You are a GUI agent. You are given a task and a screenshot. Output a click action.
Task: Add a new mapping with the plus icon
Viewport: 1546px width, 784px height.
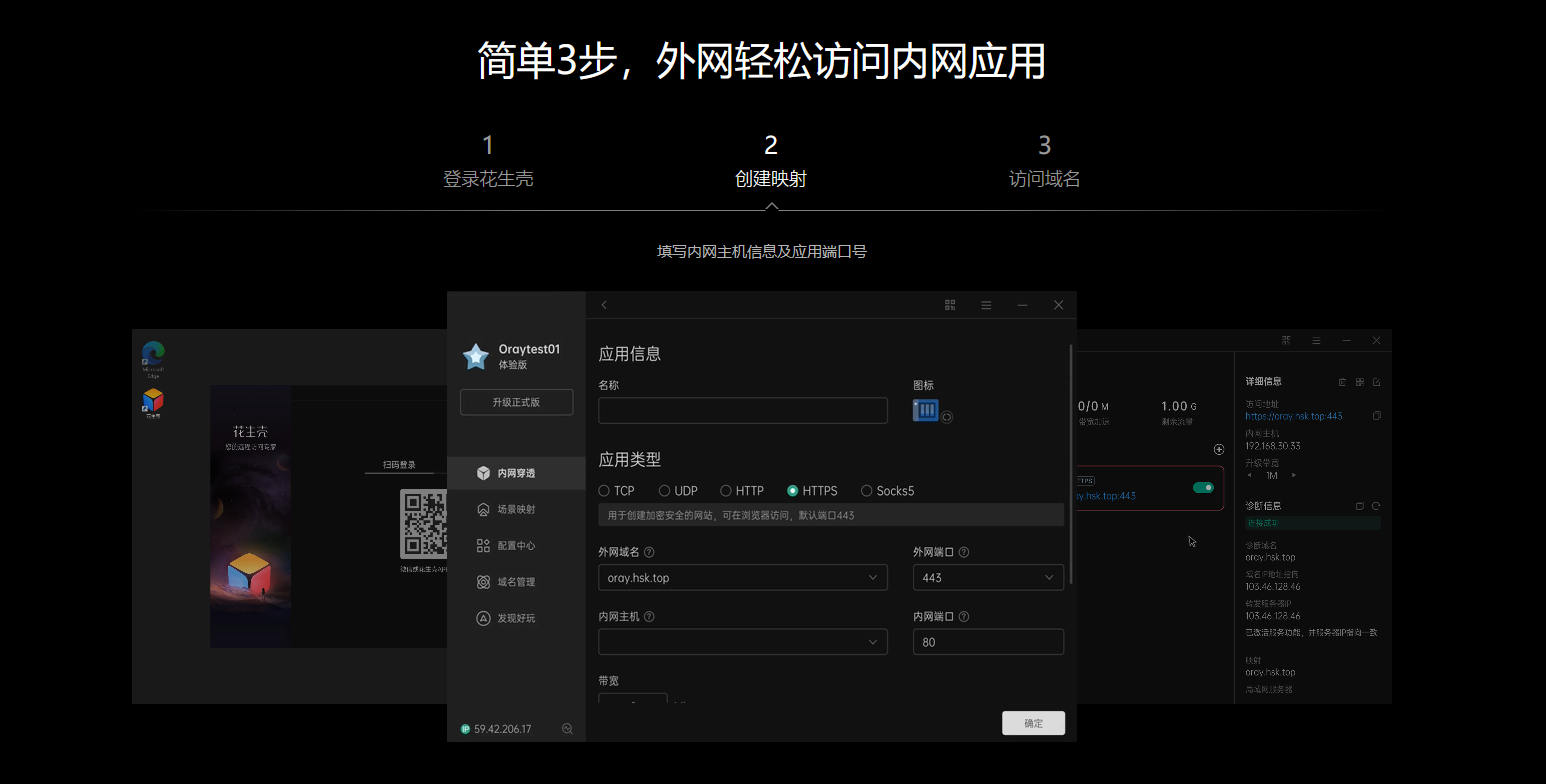click(1218, 450)
